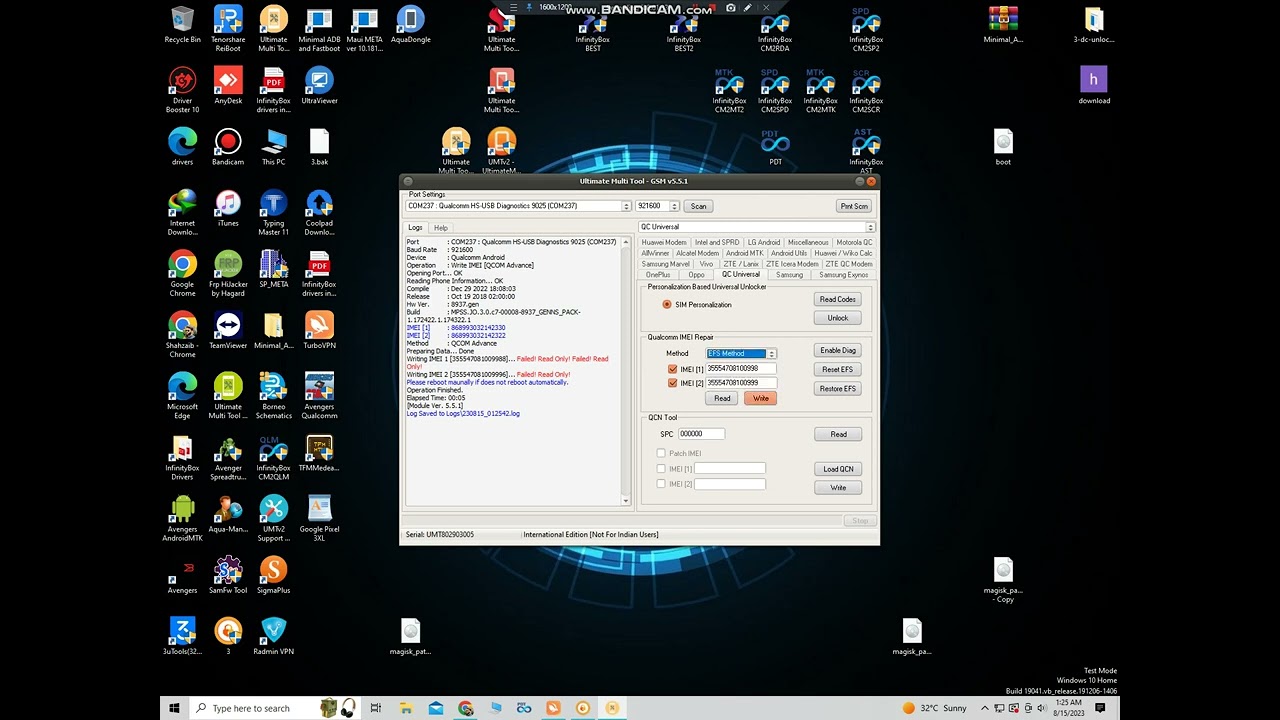
Task: Click the Chrome icon in the taskbar
Action: (465, 708)
